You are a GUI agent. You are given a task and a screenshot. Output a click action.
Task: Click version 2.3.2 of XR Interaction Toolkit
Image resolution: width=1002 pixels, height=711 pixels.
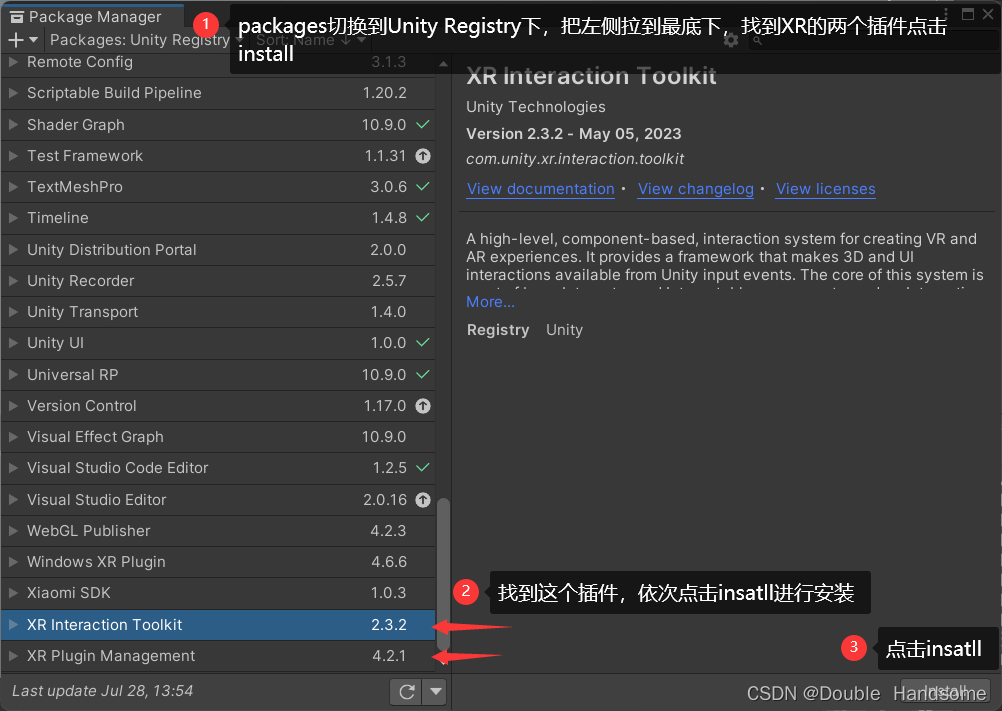(389, 625)
